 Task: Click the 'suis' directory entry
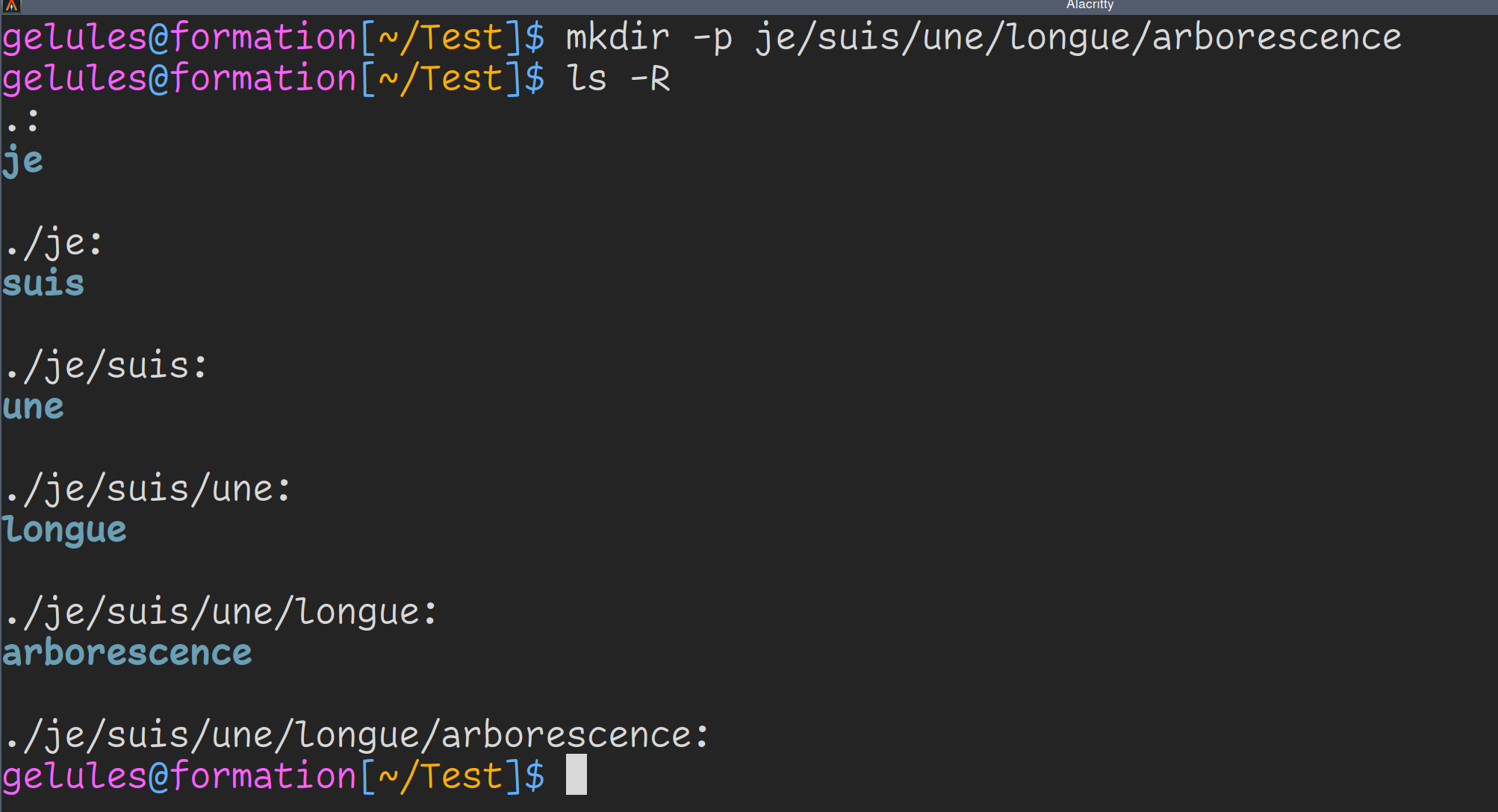point(44,284)
